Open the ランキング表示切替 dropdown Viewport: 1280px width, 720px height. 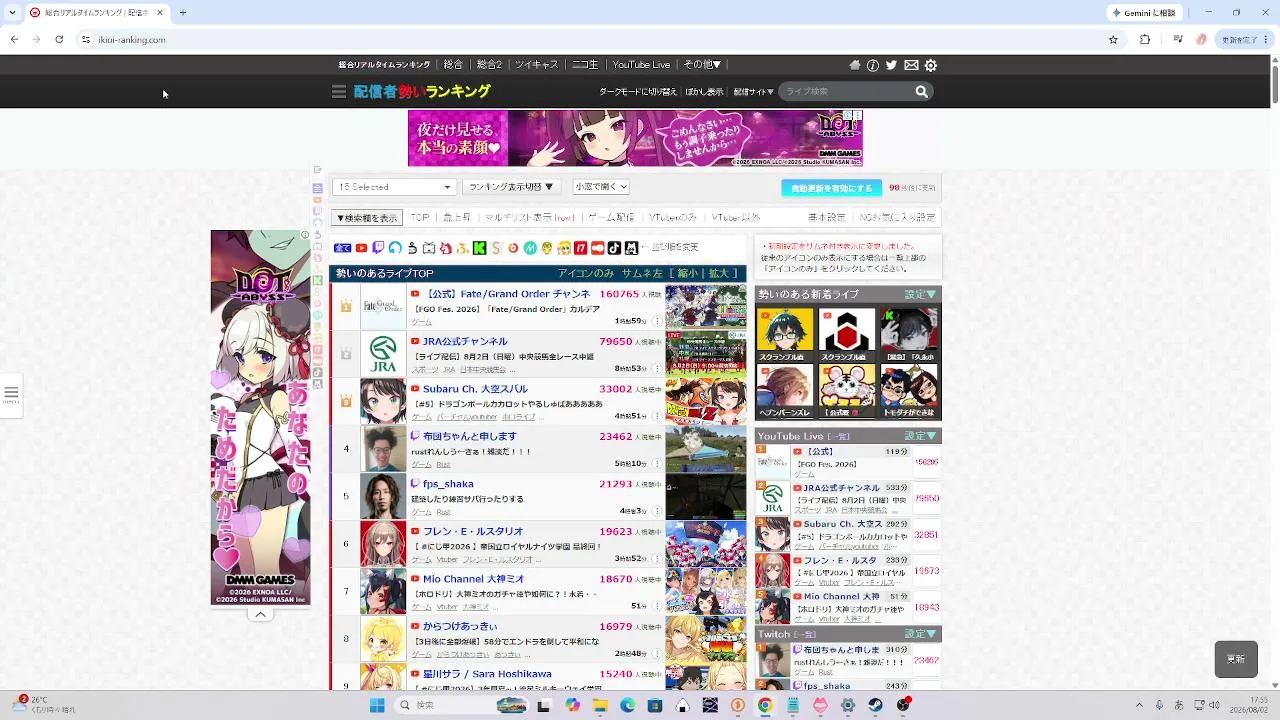pos(511,187)
